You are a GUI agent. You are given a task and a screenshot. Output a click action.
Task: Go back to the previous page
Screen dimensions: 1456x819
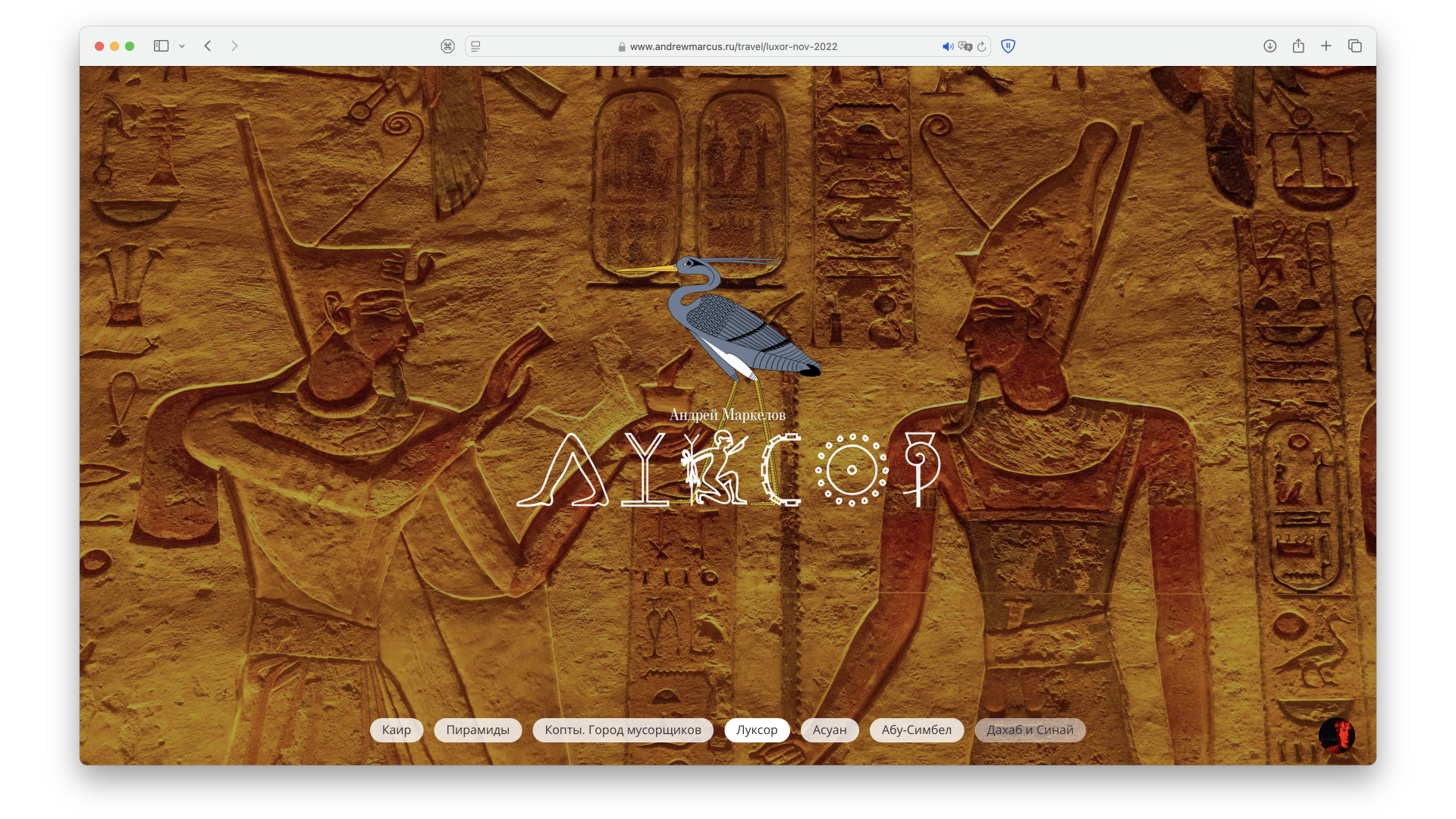[x=208, y=46]
